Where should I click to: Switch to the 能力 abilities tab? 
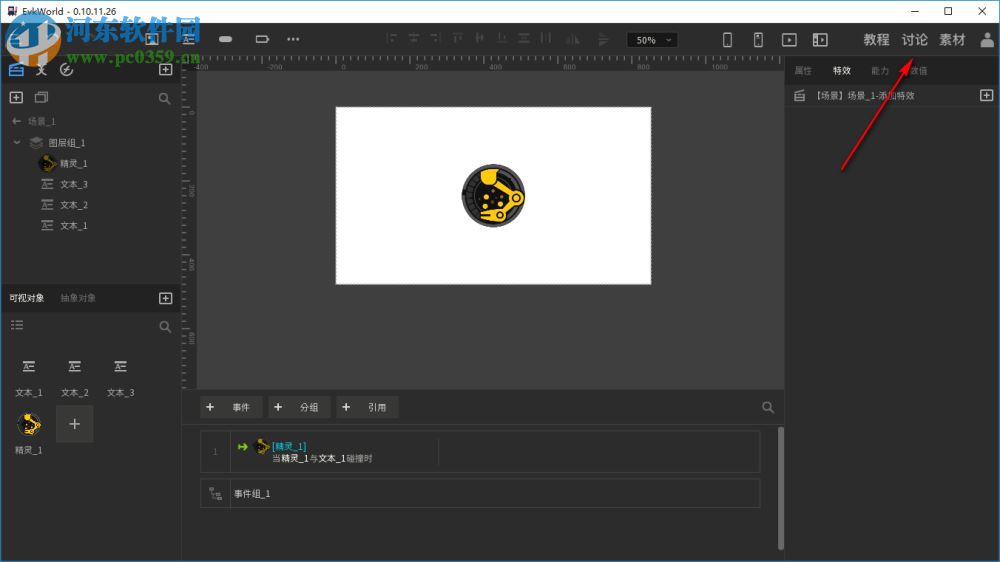coord(880,71)
